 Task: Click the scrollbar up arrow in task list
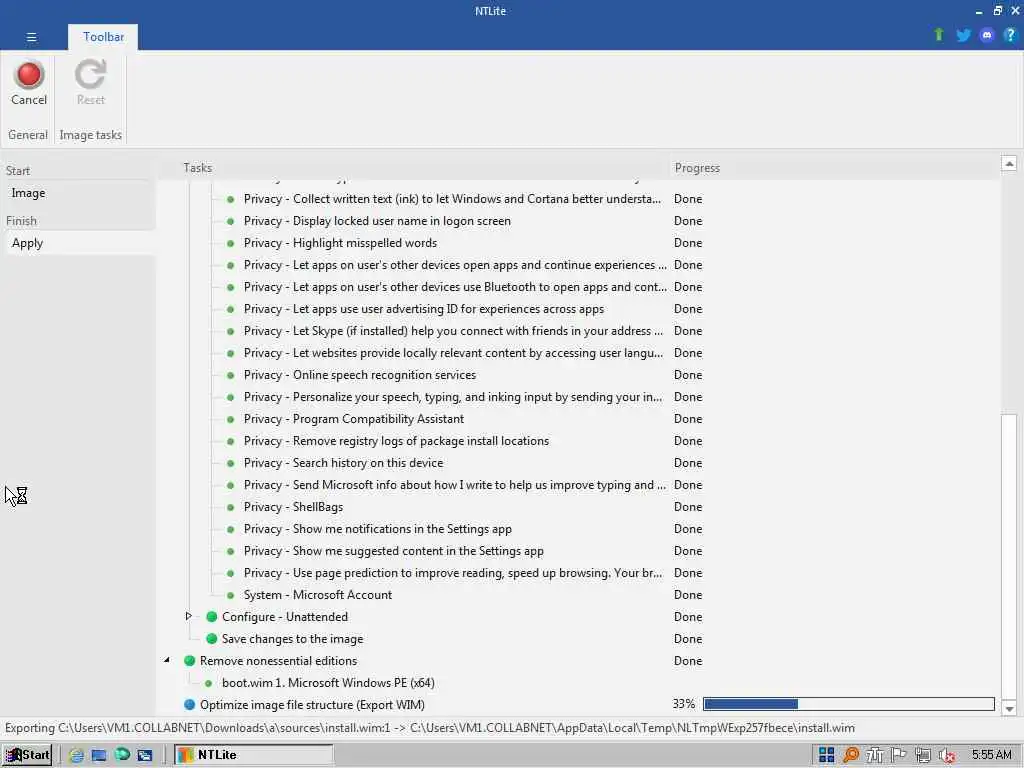pos(1009,163)
